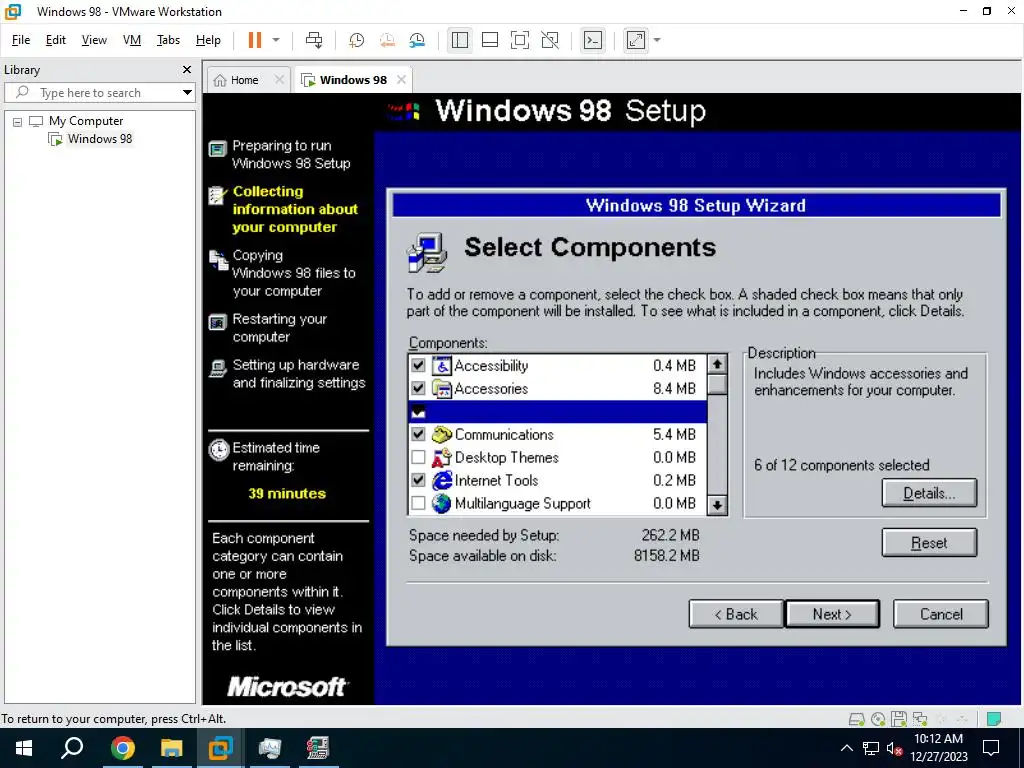This screenshot has width=1024, height=768.
Task: Click the Internet Tools icon
Action: (x=442, y=480)
